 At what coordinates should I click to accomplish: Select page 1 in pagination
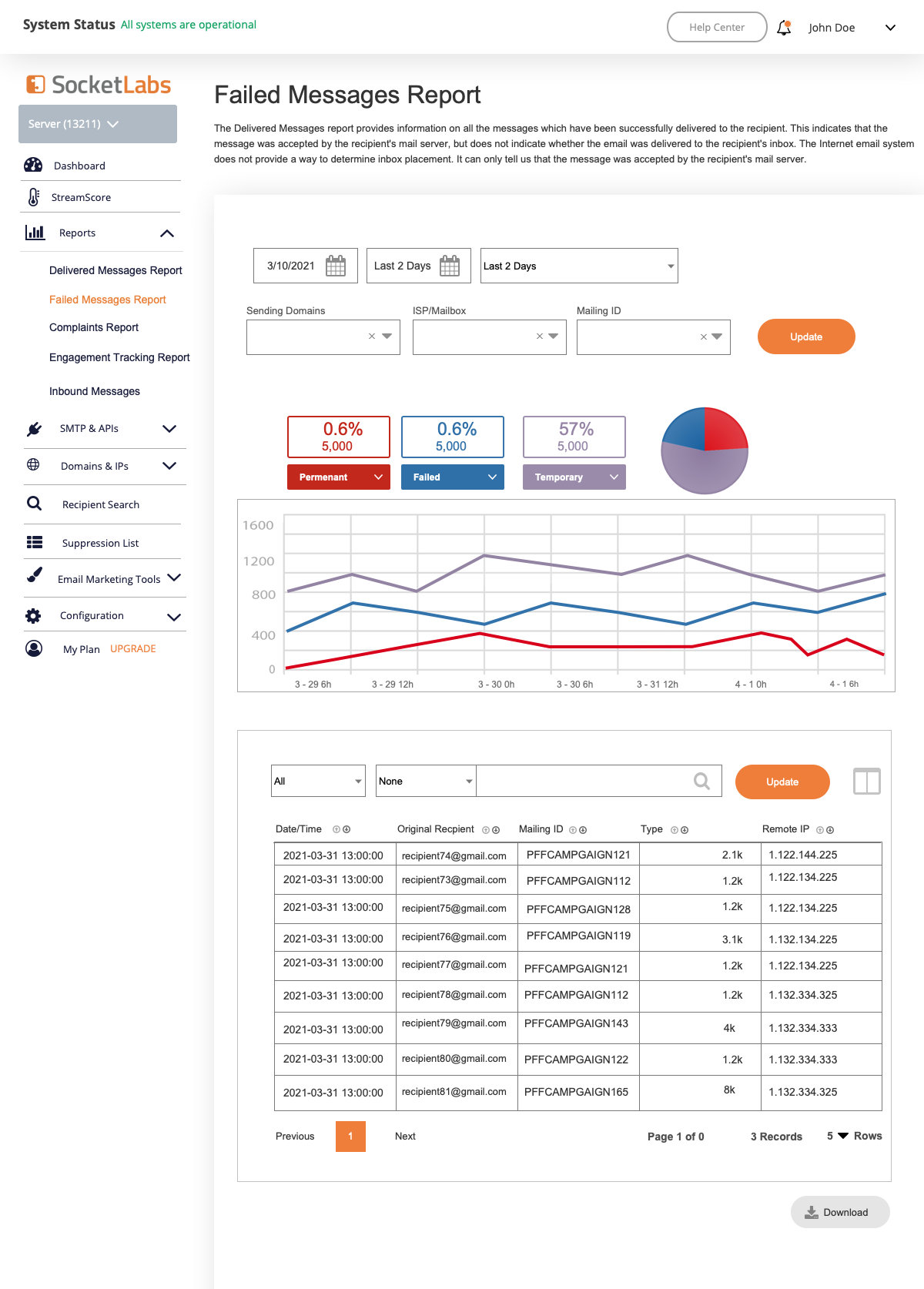coord(350,1136)
